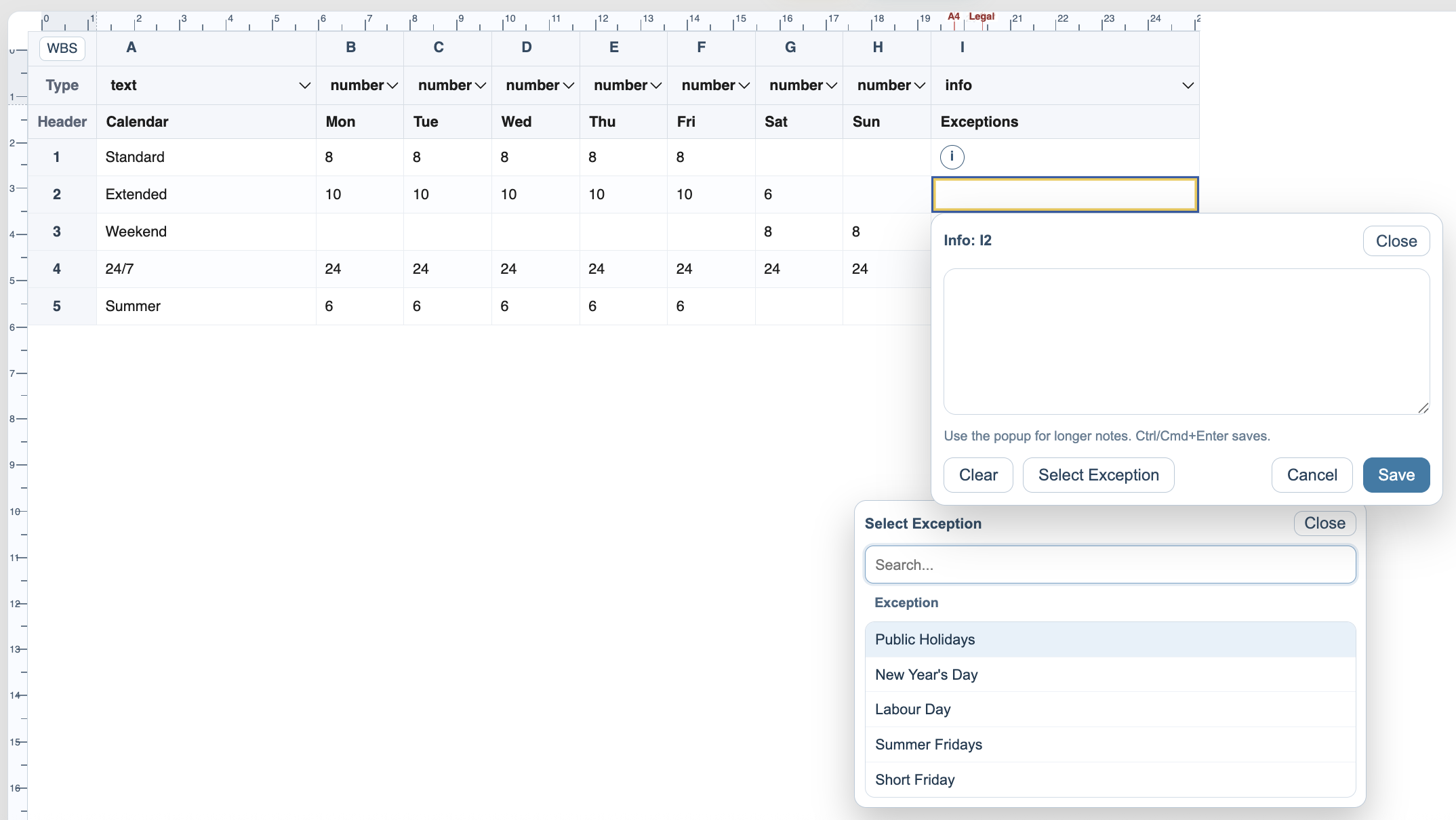
Task: Click Weekend row Sun value 8
Action: 887,232
